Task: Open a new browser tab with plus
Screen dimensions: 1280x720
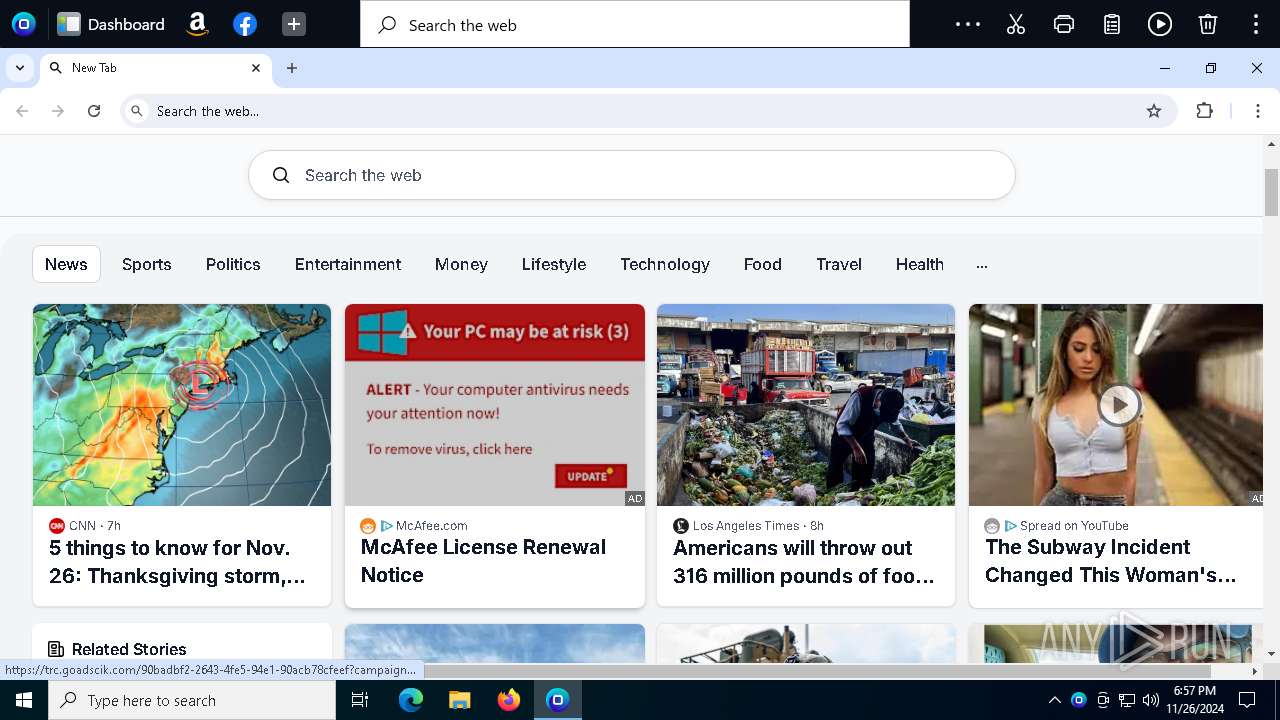Action: click(292, 68)
